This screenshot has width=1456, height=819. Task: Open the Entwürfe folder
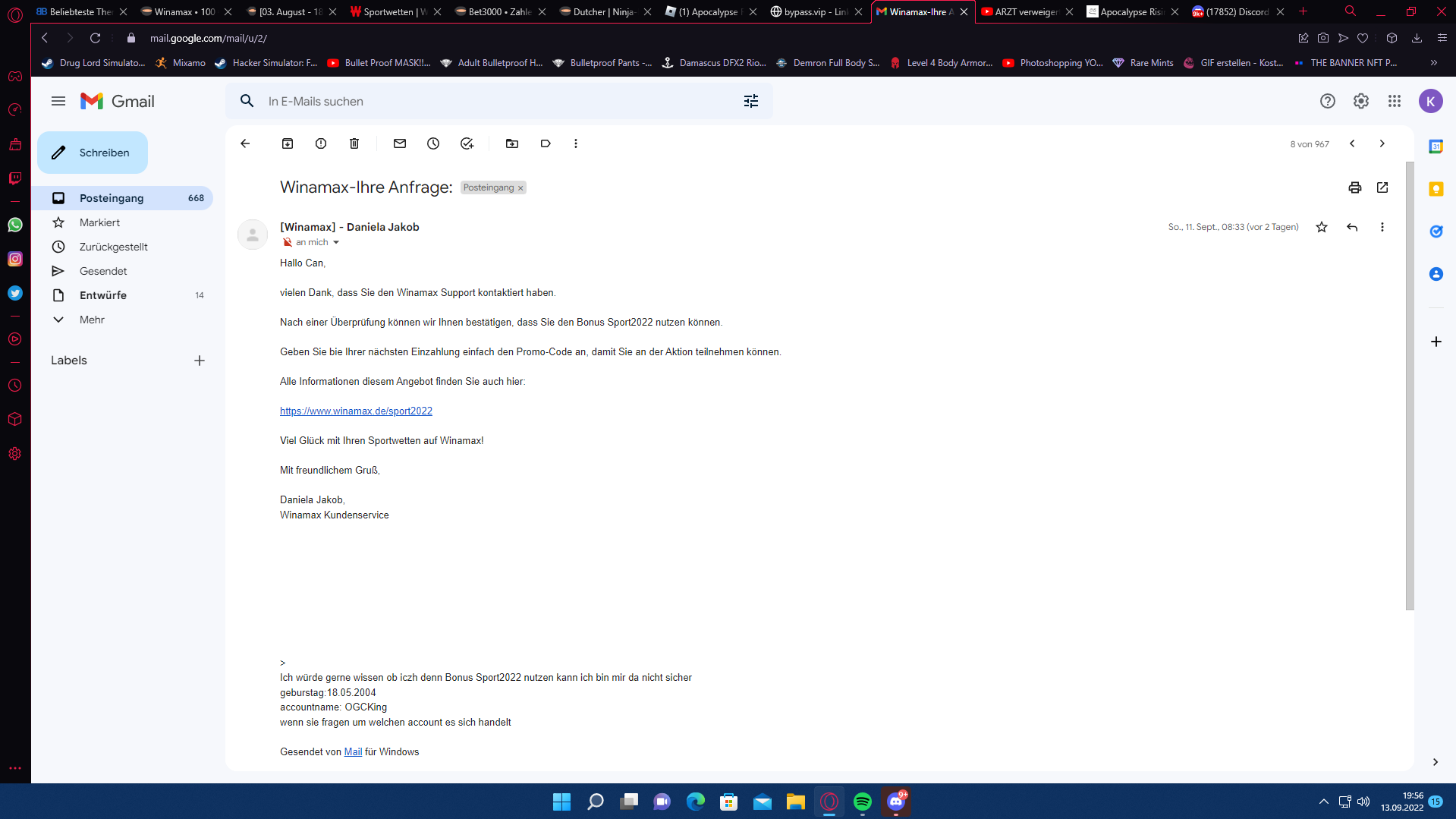coord(122,295)
